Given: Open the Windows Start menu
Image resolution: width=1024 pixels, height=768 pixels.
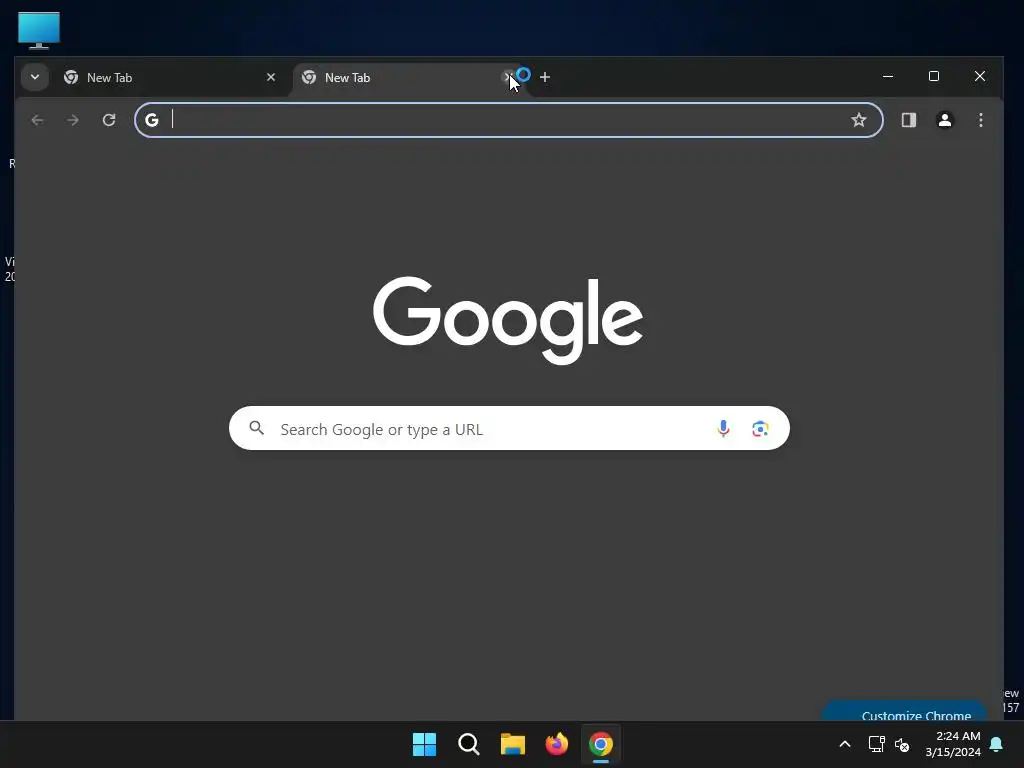Looking at the screenshot, I should 424,744.
